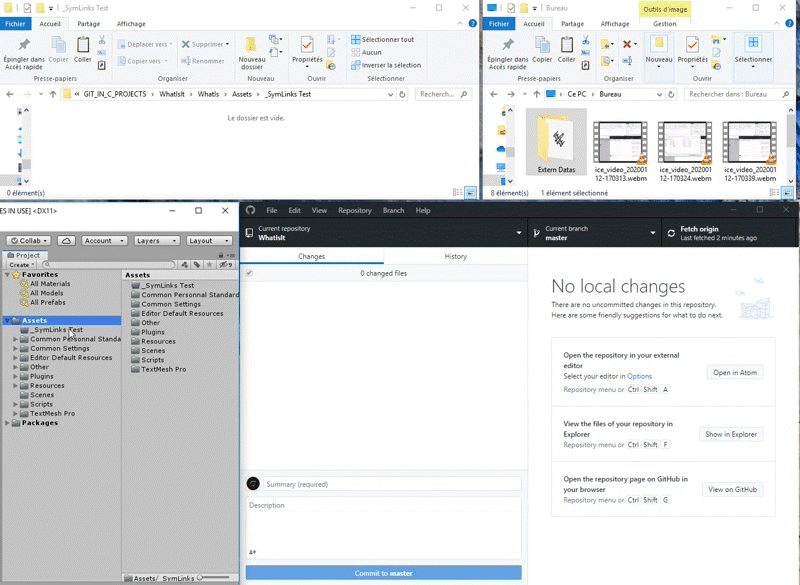Open Supprimer dropdown arrow in SymLinks Test window
This screenshot has width=800, height=585.
228,44
